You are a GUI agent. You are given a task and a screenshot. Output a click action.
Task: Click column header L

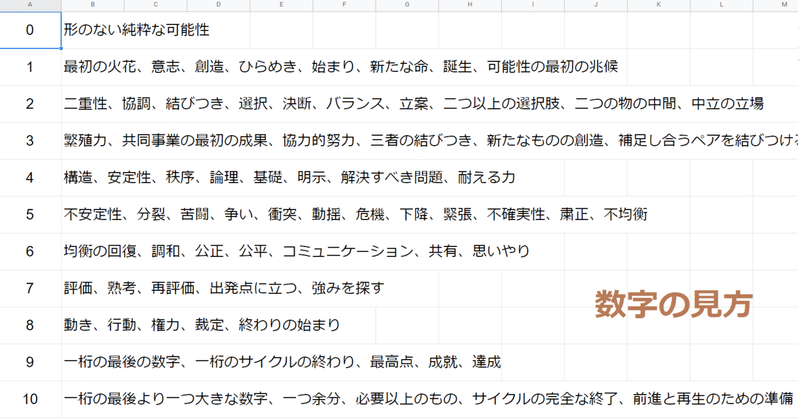tap(721, 5)
